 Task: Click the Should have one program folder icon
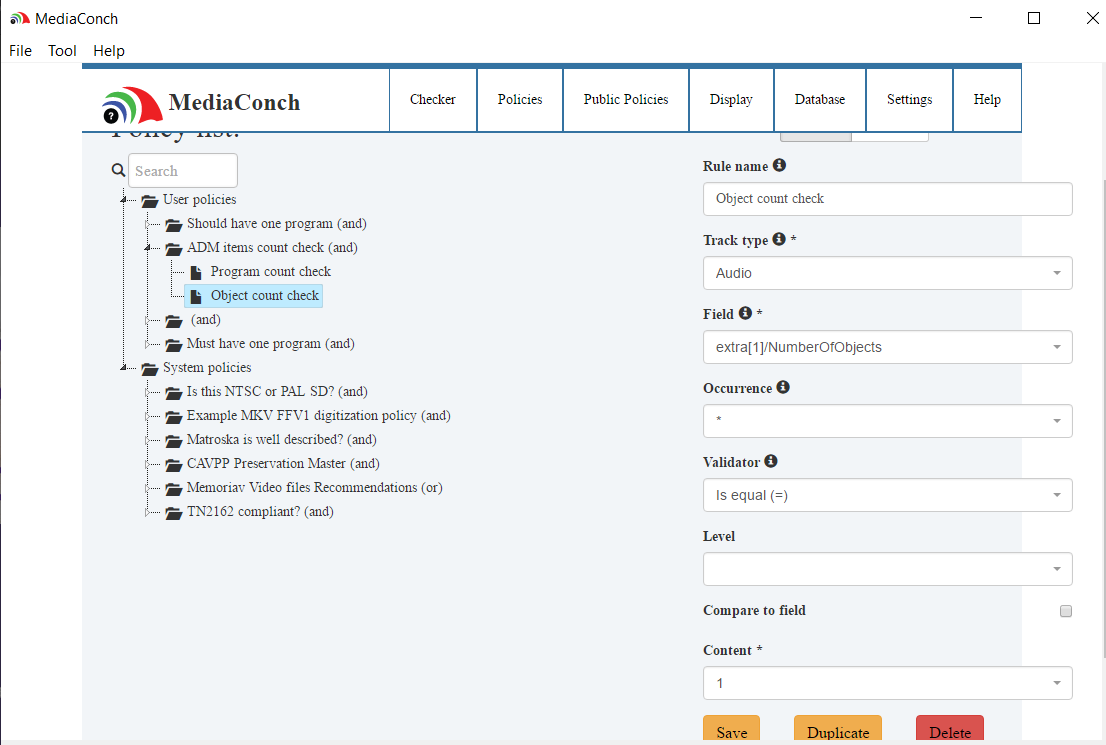[174, 225]
